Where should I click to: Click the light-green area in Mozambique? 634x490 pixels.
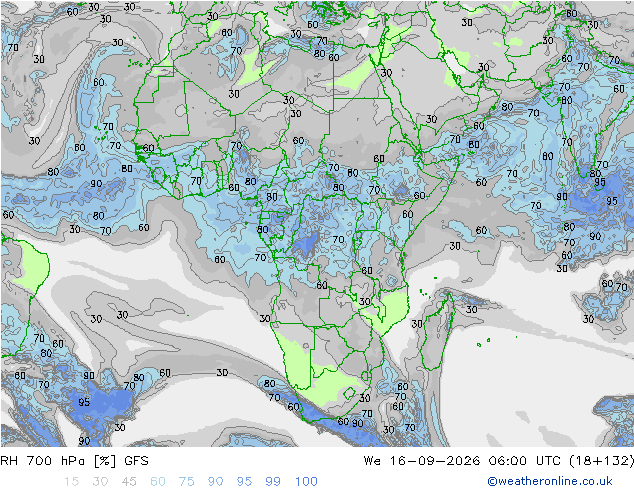click(x=390, y=309)
